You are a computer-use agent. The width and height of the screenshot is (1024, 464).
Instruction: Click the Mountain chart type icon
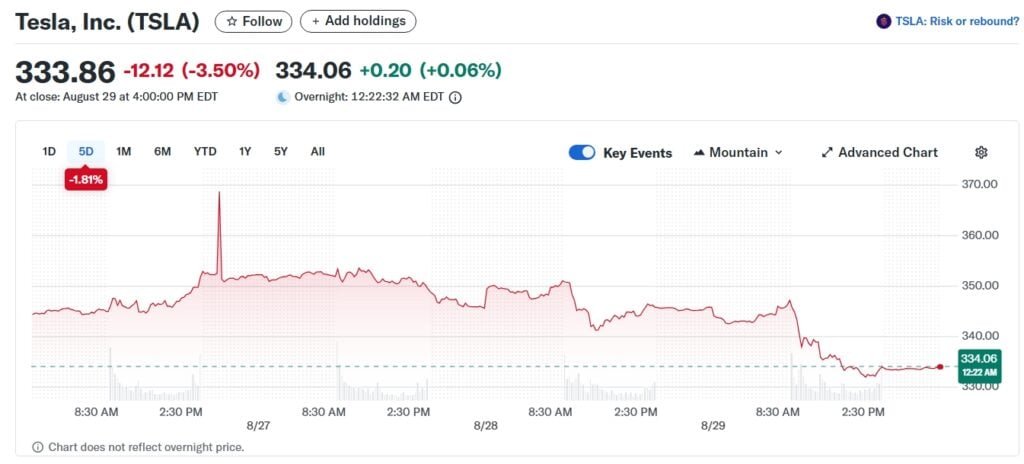pyautogui.click(x=698, y=153)
